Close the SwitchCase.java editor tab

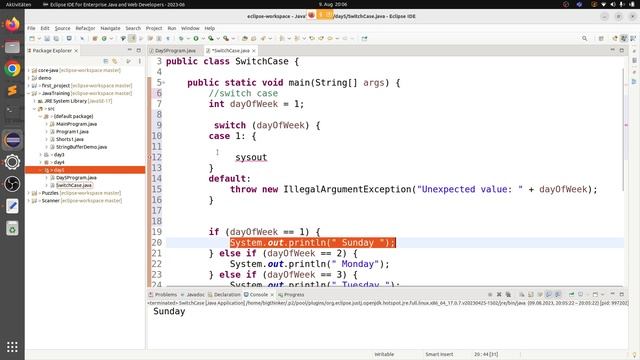[x=254, y=51]
